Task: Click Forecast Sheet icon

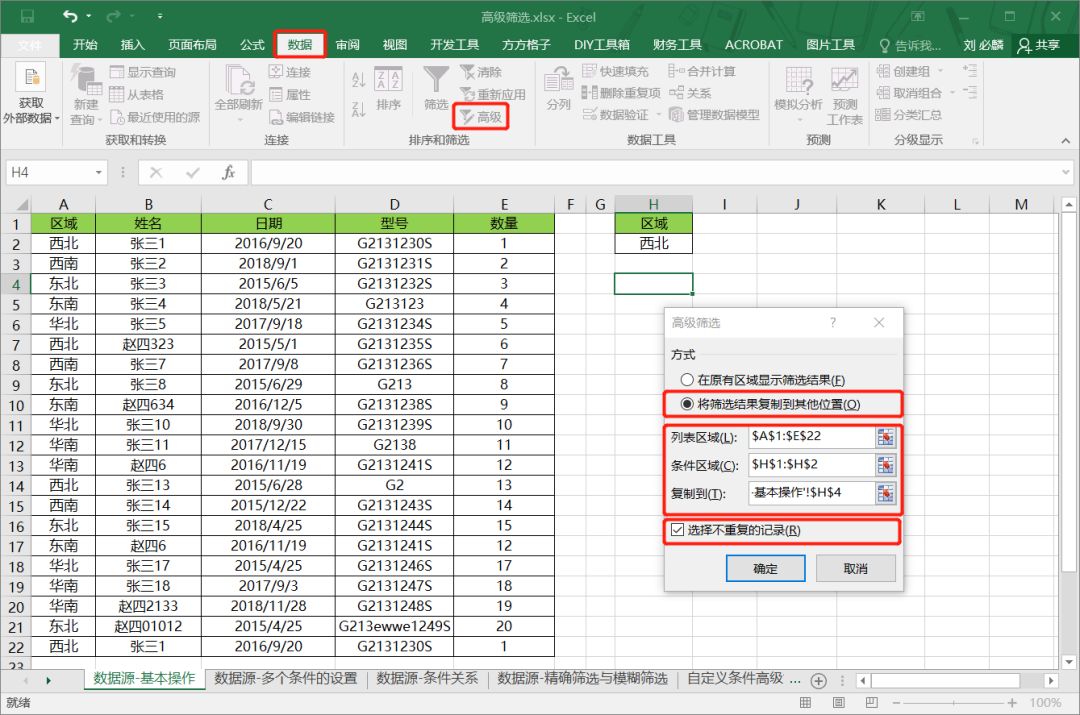Action: (x=844, y=79)
